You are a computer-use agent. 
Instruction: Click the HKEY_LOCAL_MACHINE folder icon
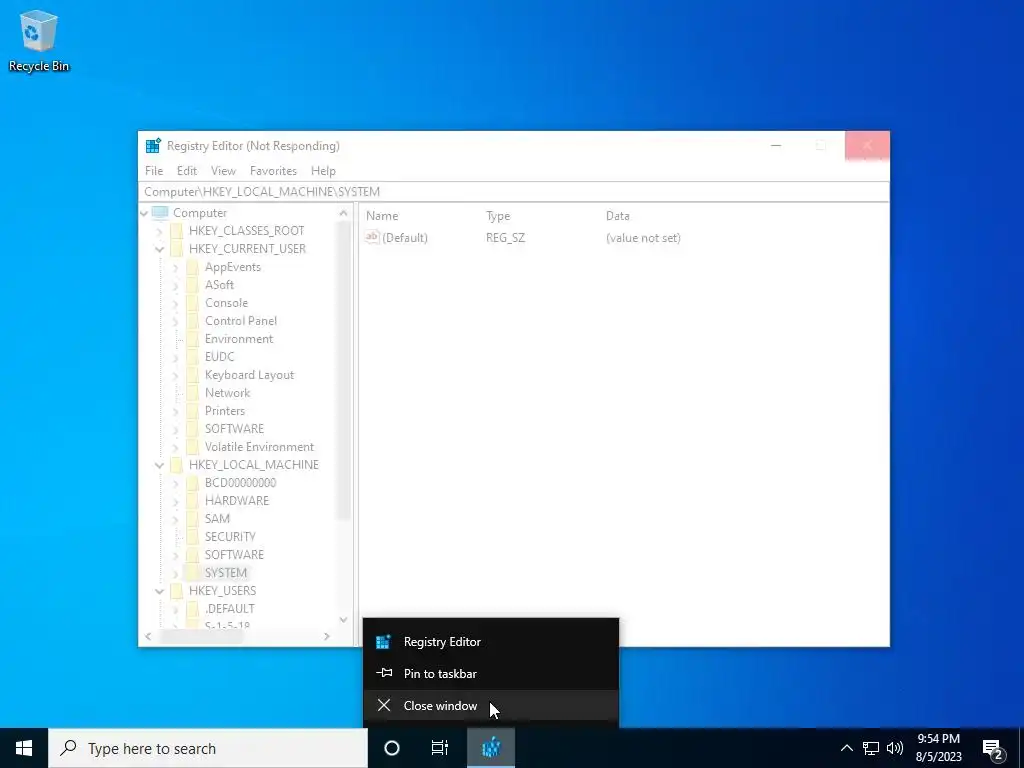(176, 464)
